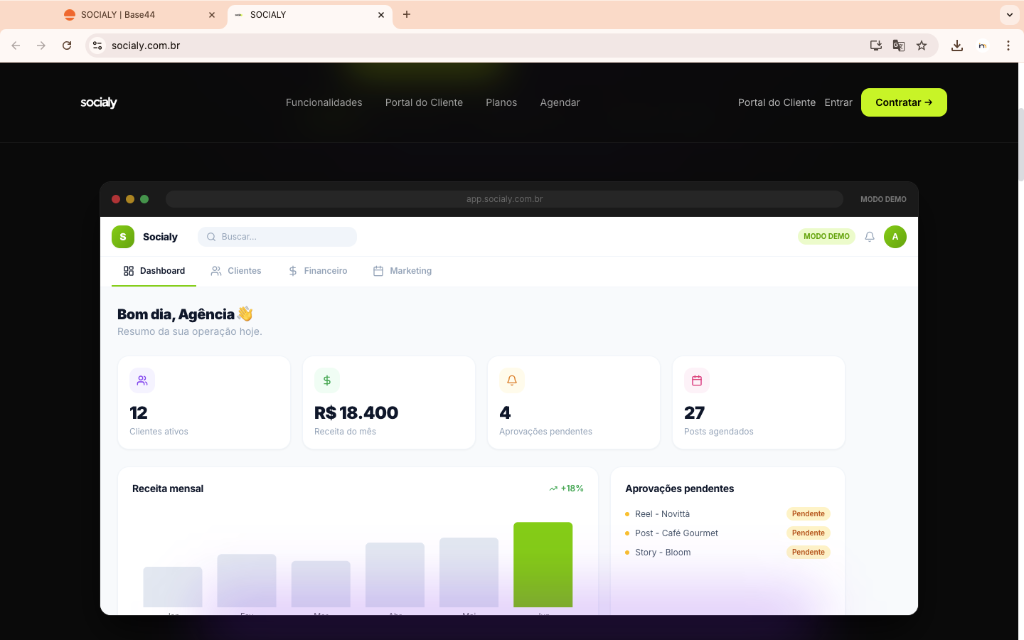Click the Entrar link
Image resolution: width=1024 pixels, height=640 pixels.
[839, 103]
